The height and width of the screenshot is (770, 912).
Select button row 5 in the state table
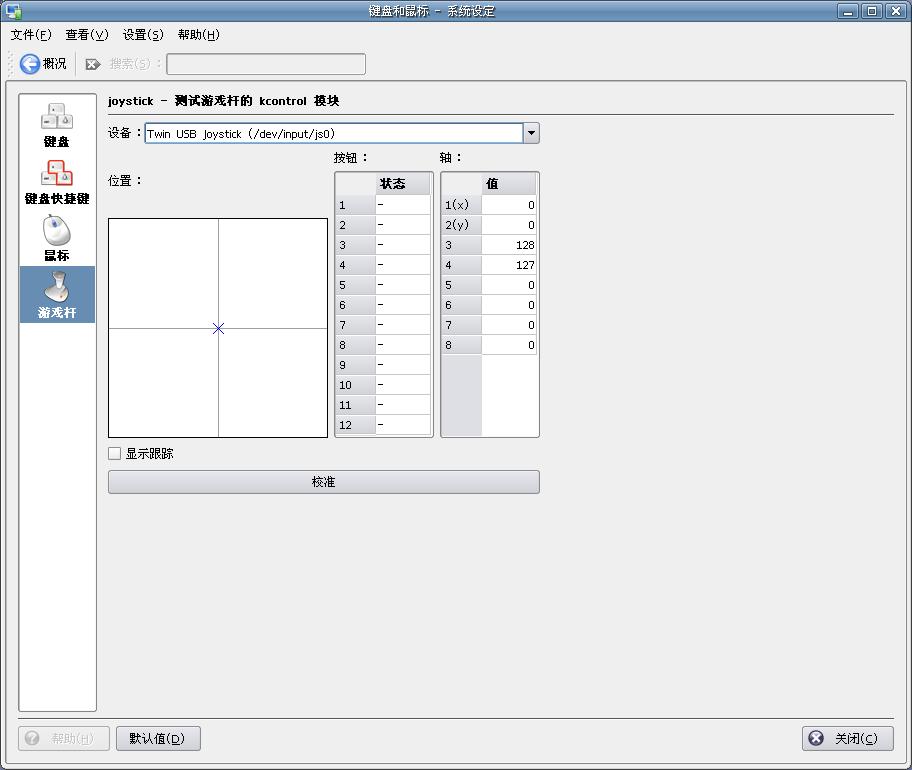coord(383,285)
